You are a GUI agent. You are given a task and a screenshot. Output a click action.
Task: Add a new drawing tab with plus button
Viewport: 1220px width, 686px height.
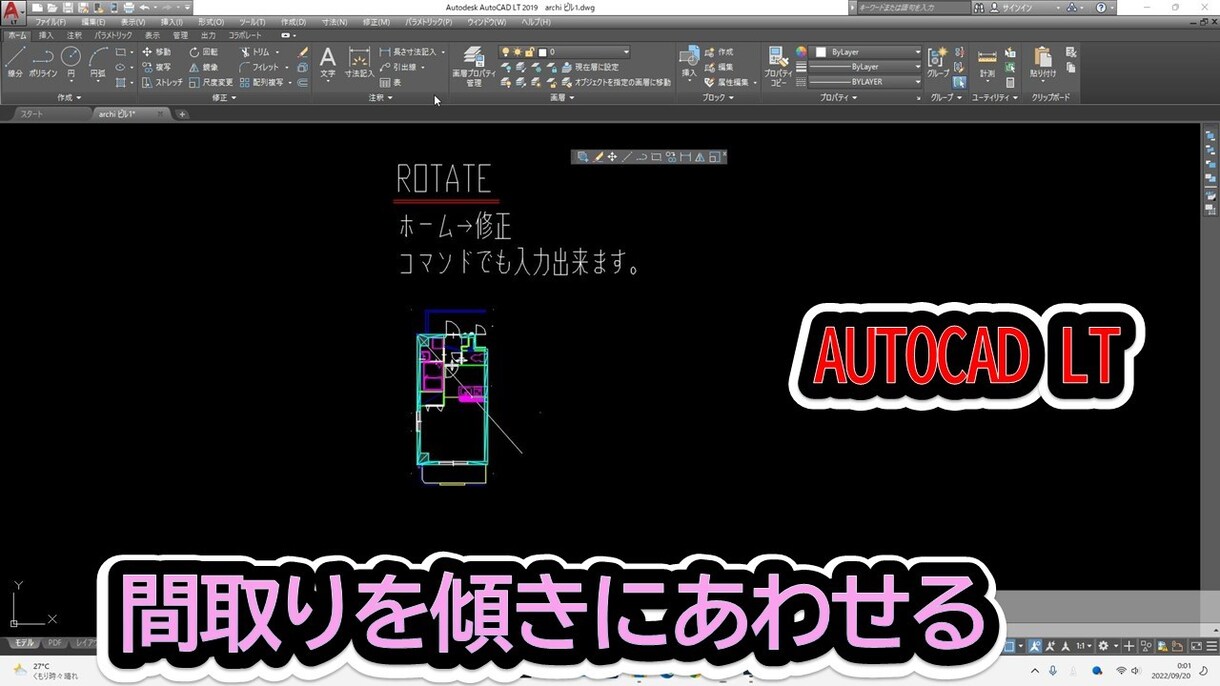182,114
